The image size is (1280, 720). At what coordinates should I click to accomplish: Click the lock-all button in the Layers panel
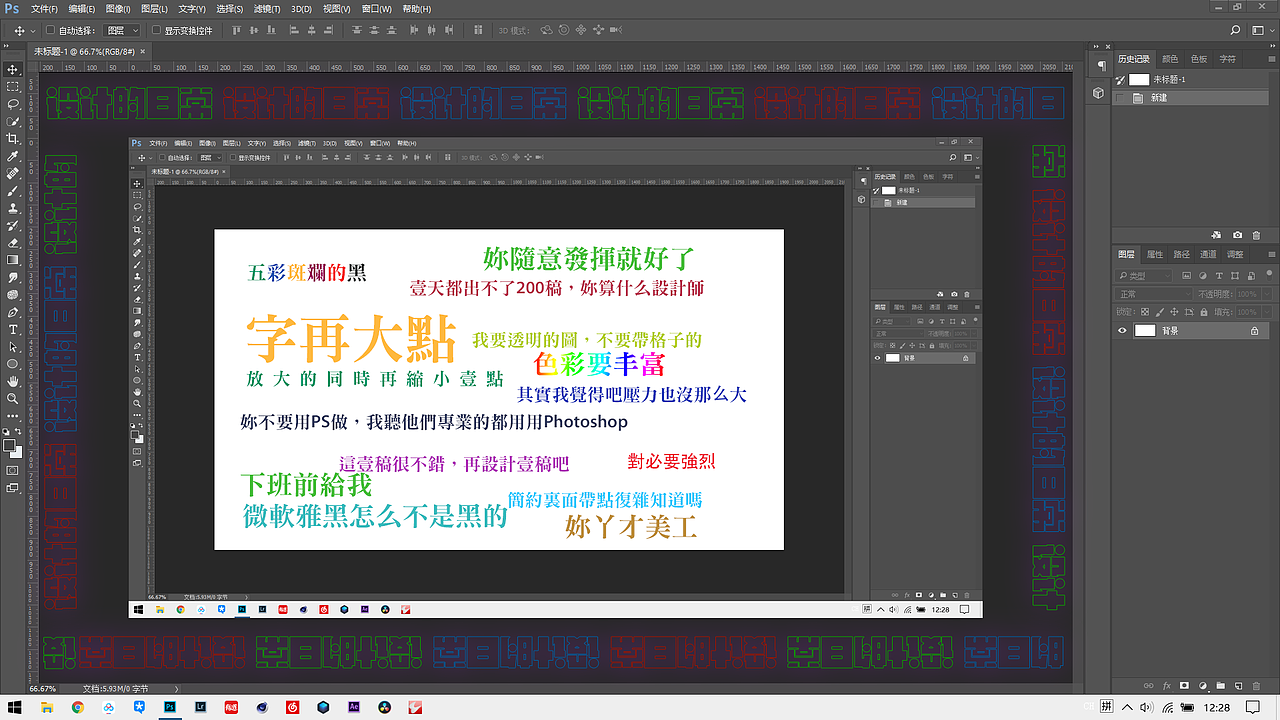pos(1204,311)
